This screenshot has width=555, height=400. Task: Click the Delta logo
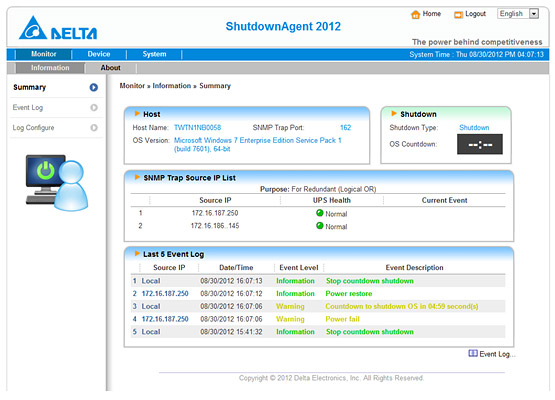point(58,28)
